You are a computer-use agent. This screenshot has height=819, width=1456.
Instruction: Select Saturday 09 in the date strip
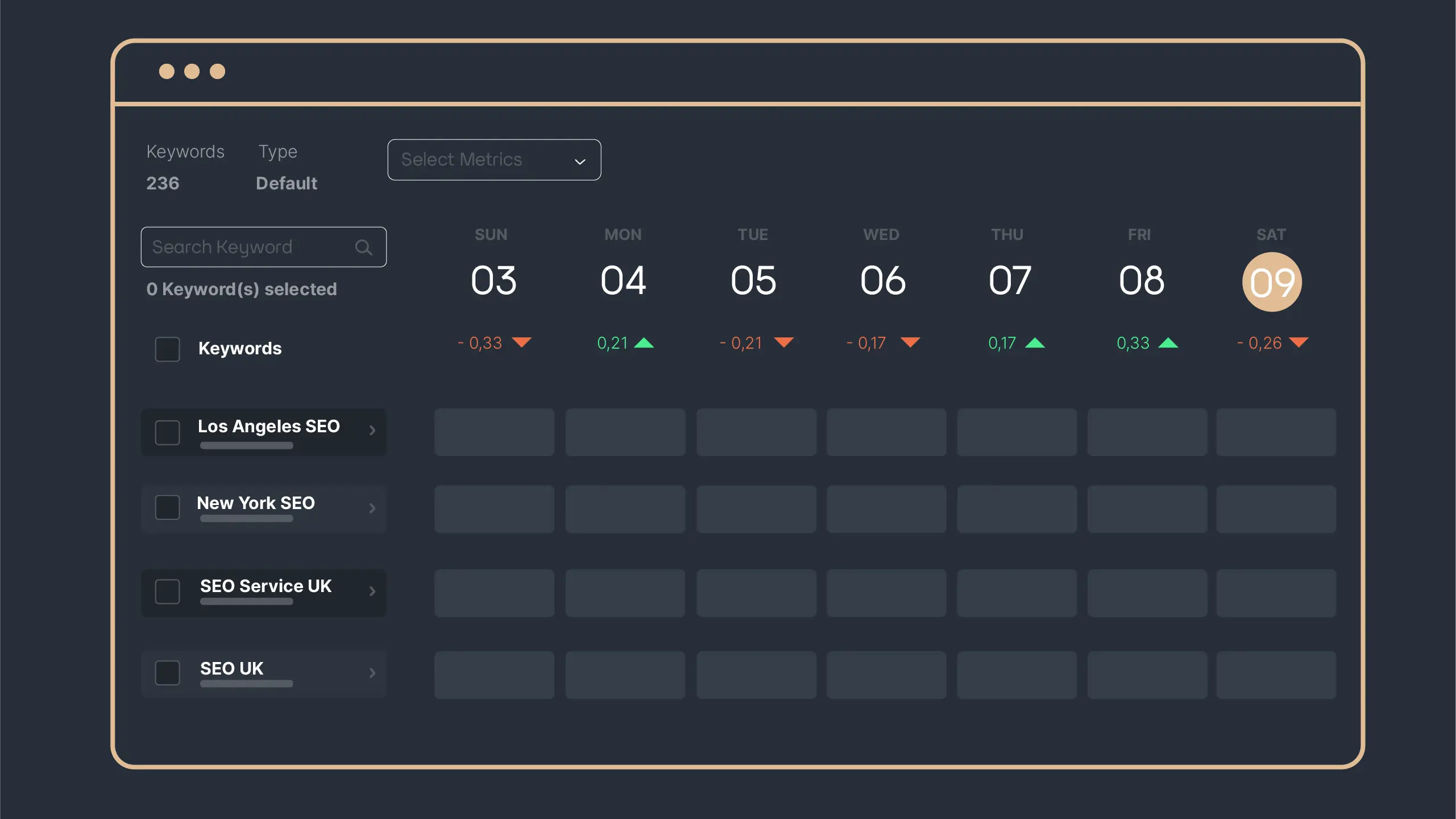pos(1272,282)
